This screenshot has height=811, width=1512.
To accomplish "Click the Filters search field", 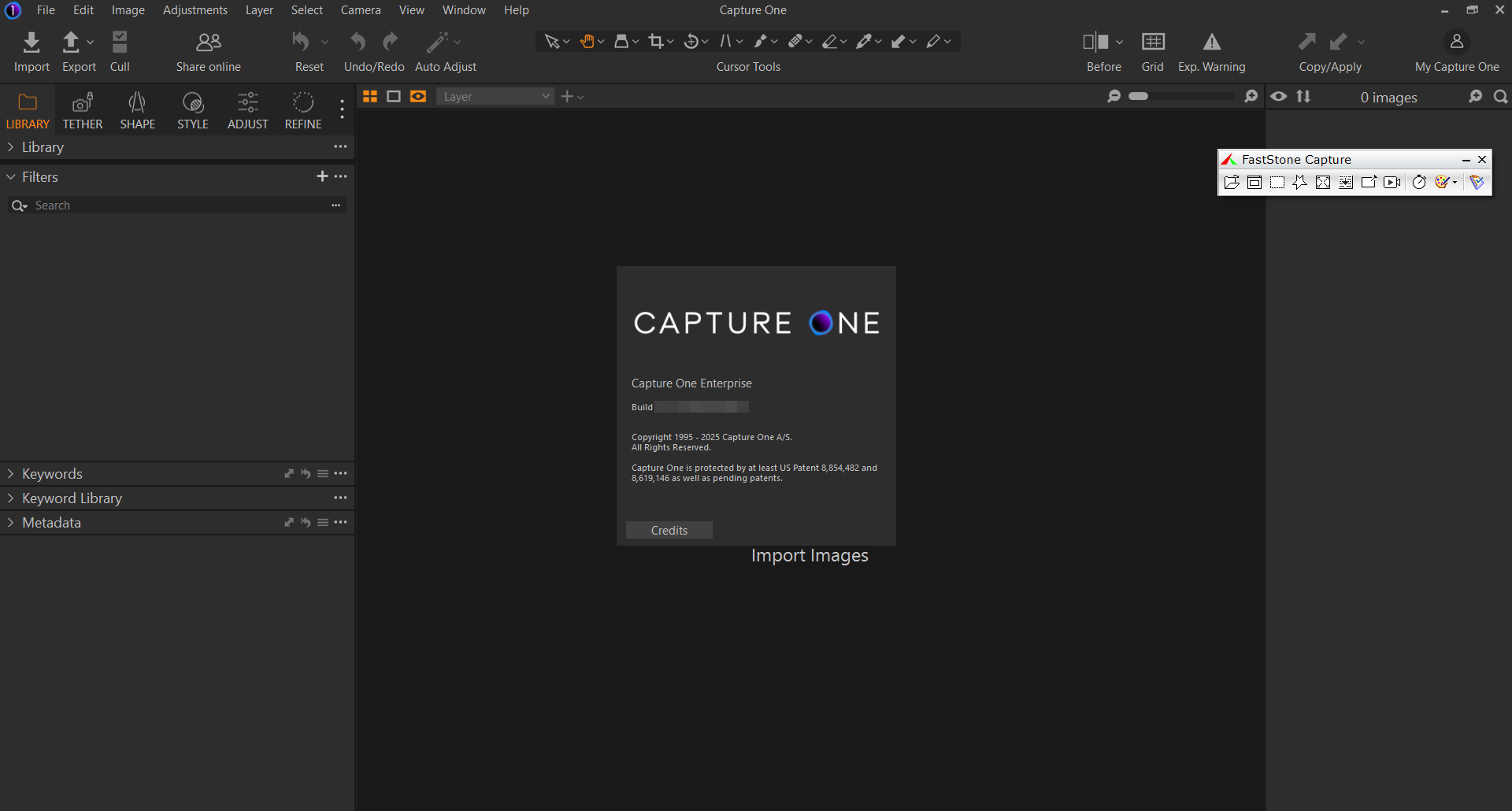I will click(x=177, y=206).
